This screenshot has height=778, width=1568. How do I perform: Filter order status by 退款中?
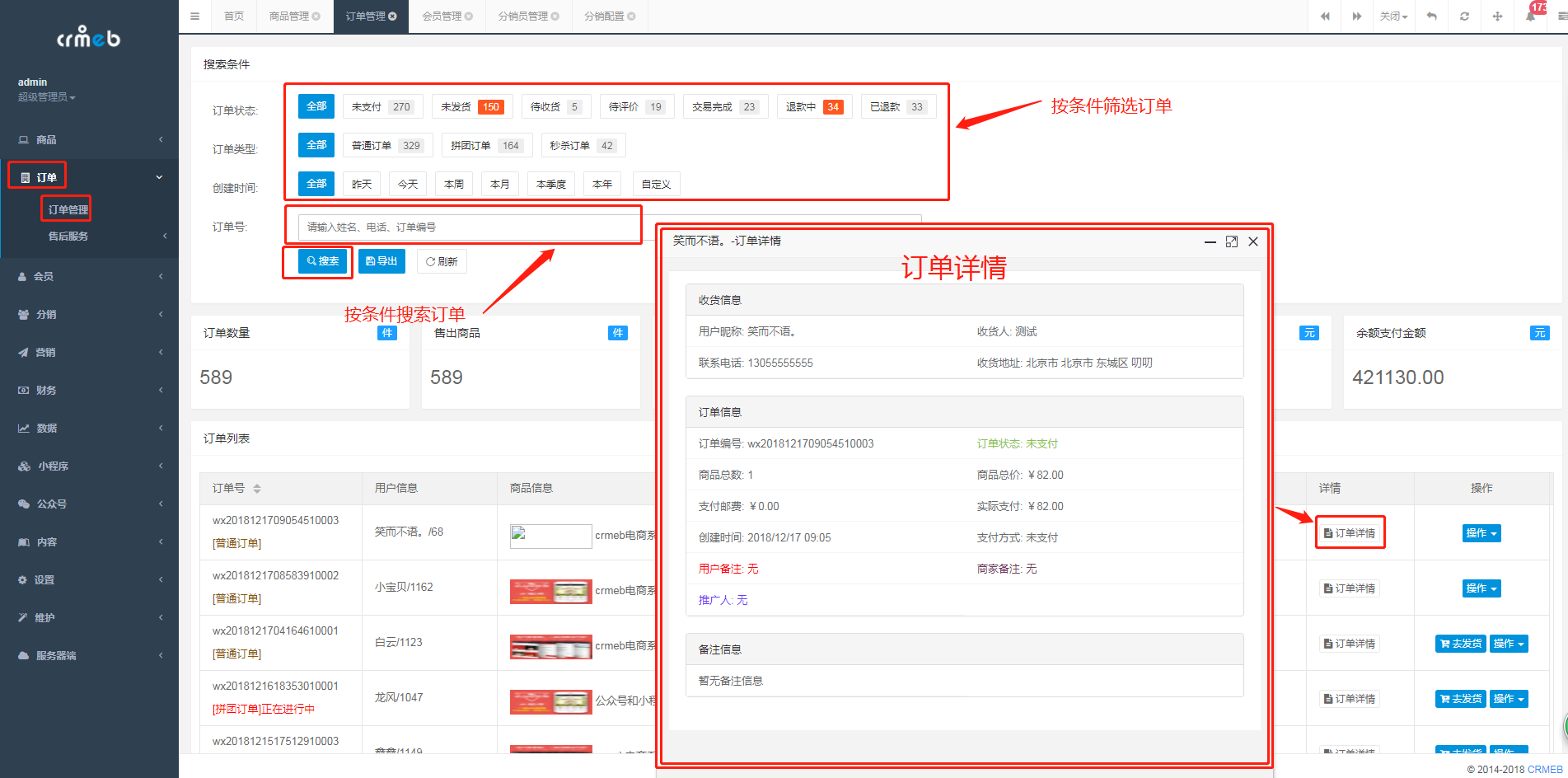[x=814, y=107]
